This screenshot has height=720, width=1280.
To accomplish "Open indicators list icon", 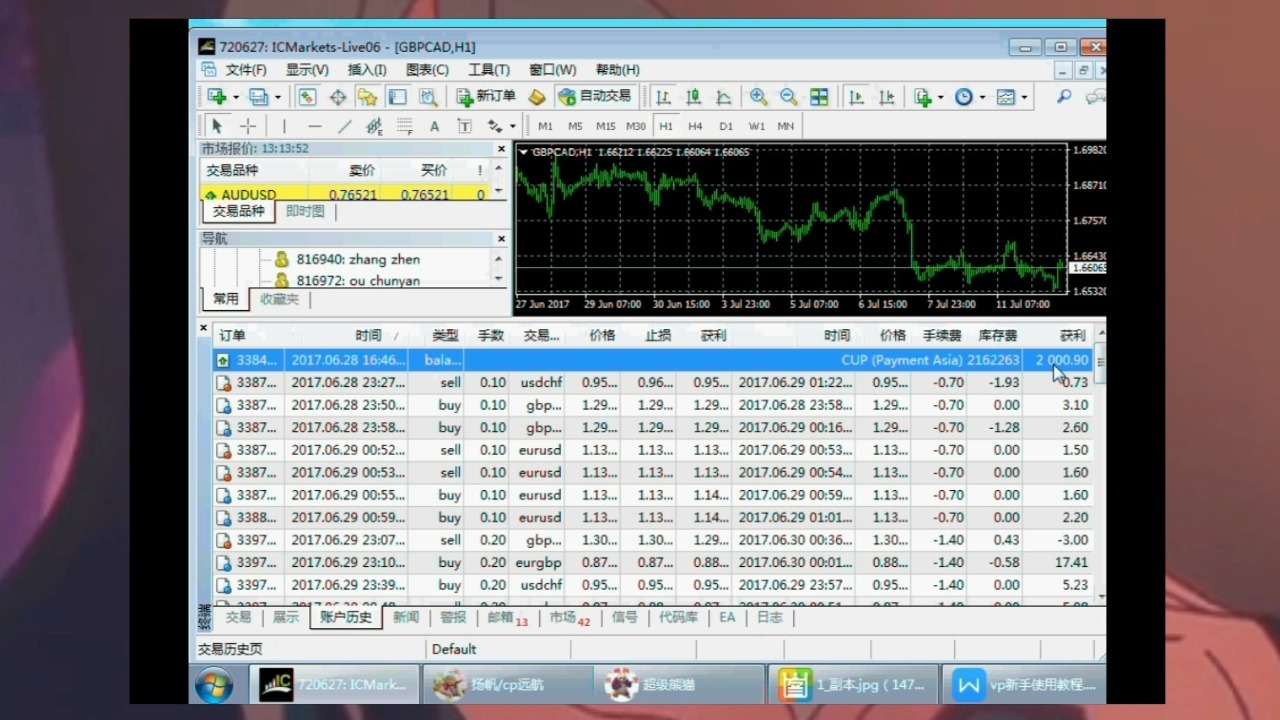I will tap(922, 97).
